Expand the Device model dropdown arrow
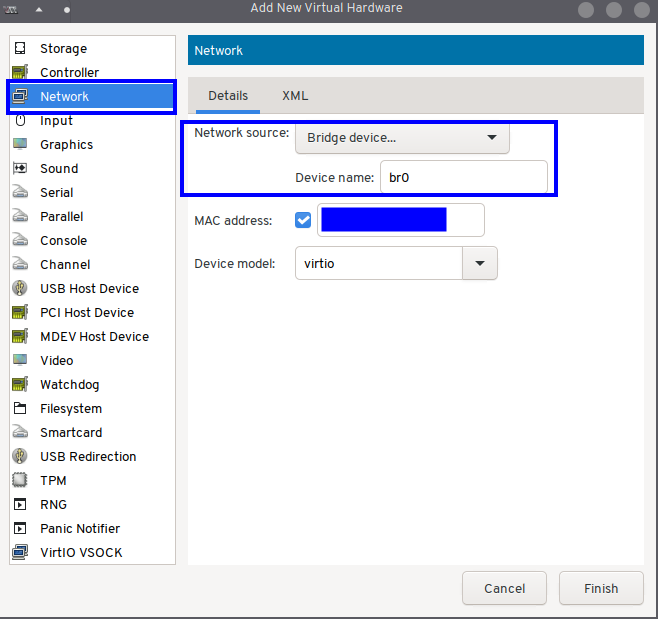This screenshot has width=658, height=619. (x=480, y=264)
